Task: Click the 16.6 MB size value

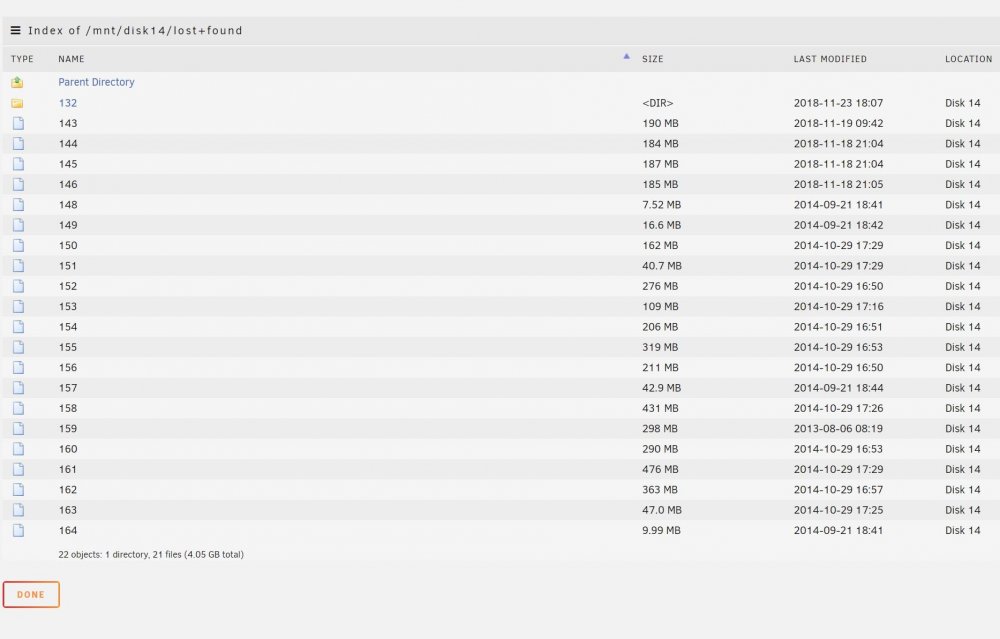Action: [x=661, y=225]
